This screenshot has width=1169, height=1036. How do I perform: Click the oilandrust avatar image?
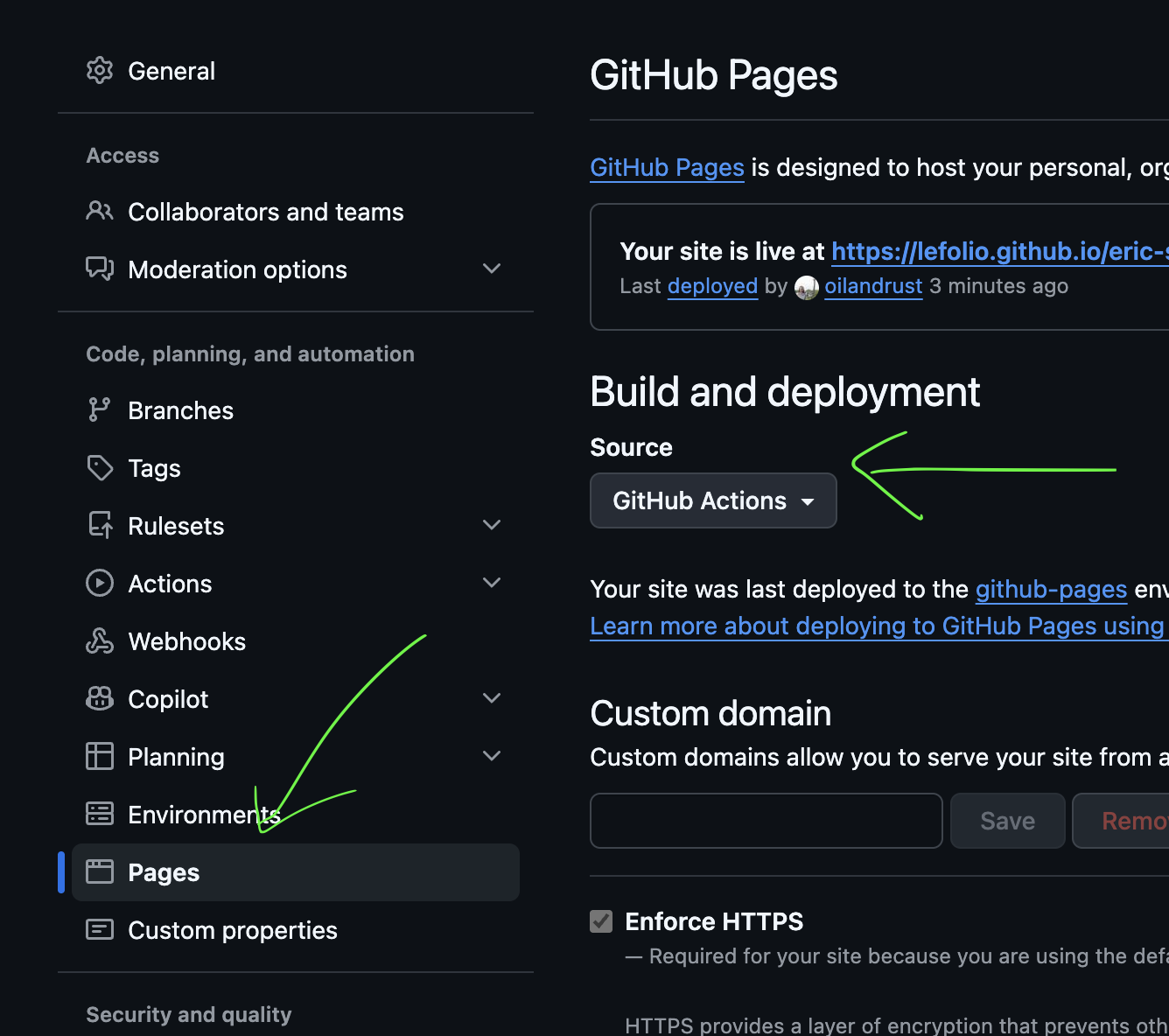[x=807, y=287]
